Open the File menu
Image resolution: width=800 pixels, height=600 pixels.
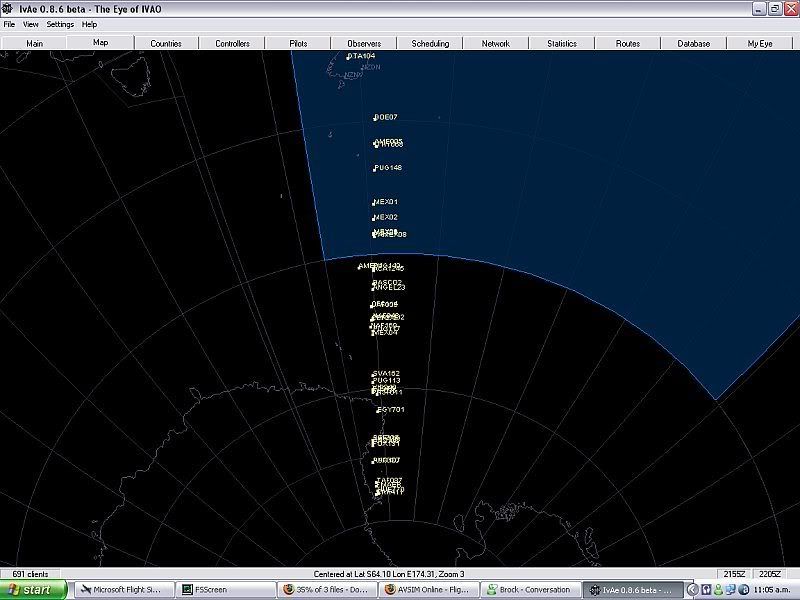pos(9,24)
